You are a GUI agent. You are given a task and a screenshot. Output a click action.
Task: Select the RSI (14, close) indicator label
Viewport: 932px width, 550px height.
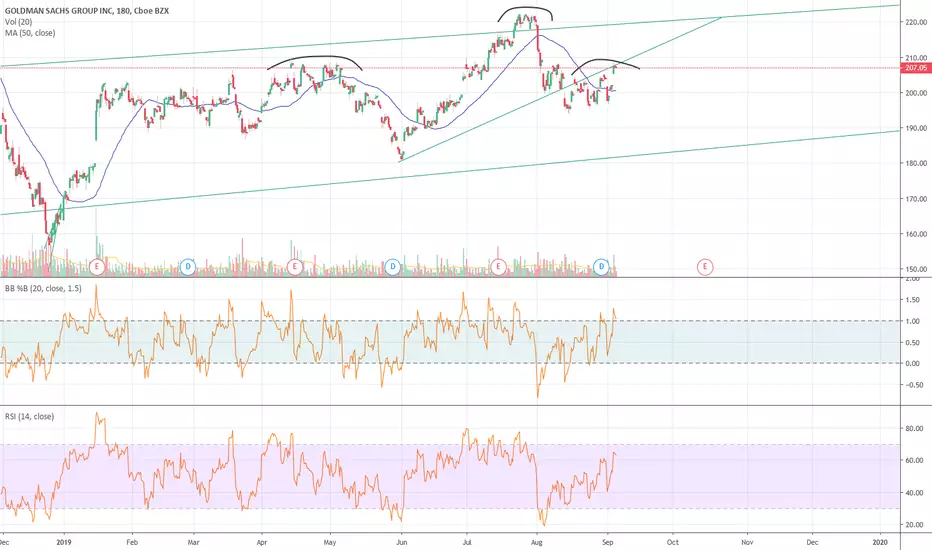pyautogui.click(x=29, y=417)
